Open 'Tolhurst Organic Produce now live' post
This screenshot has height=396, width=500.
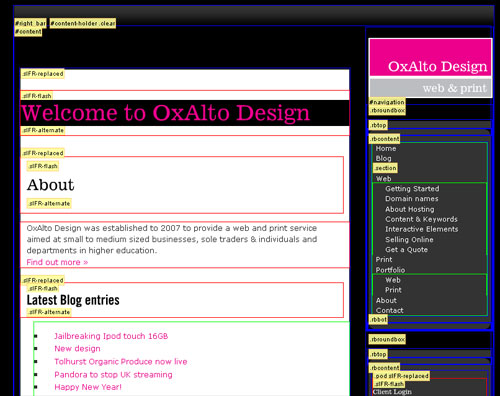[x=121, y=362]
